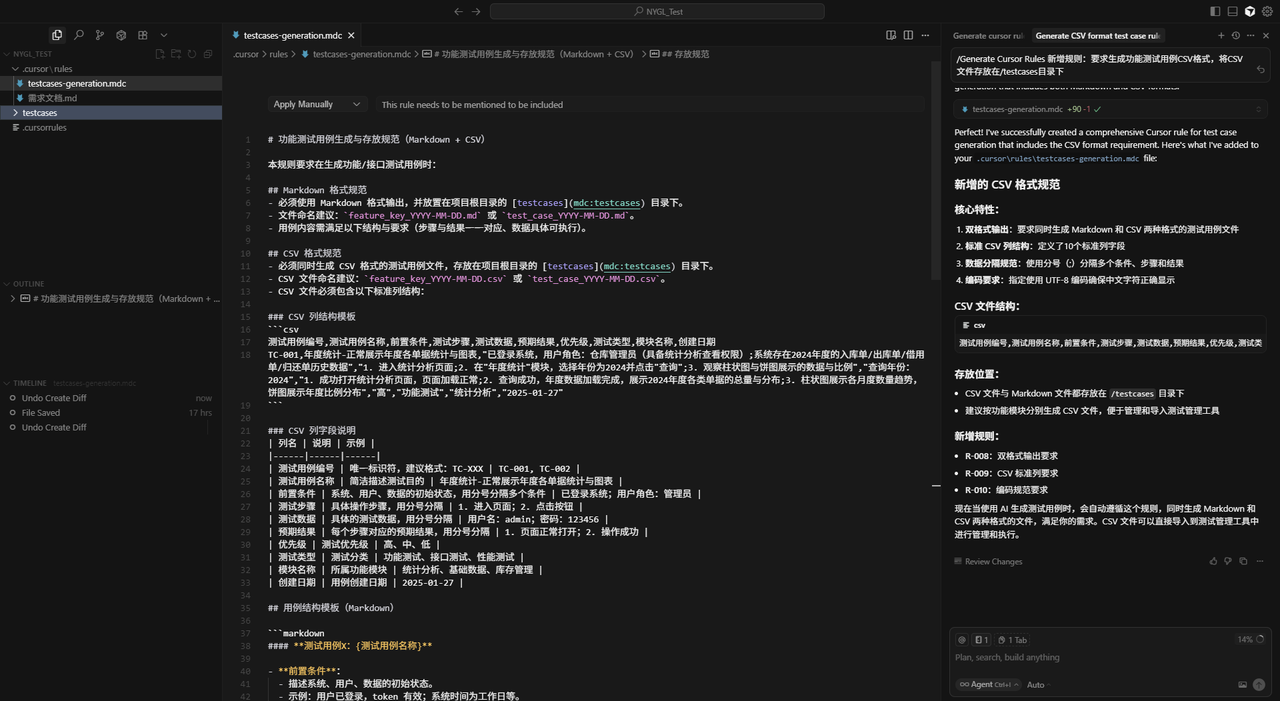Refresh the explorer file tree
This screenshot has height=701, width=1280.
click(x=192, y=54)
